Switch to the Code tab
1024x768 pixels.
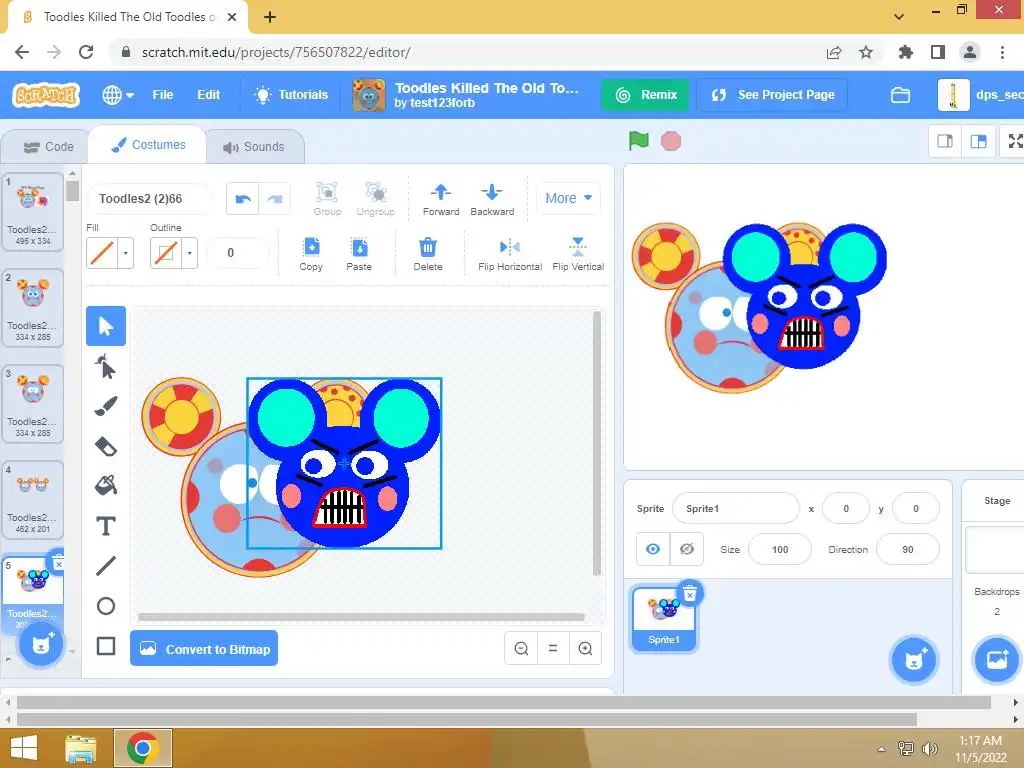pos(48,147)
